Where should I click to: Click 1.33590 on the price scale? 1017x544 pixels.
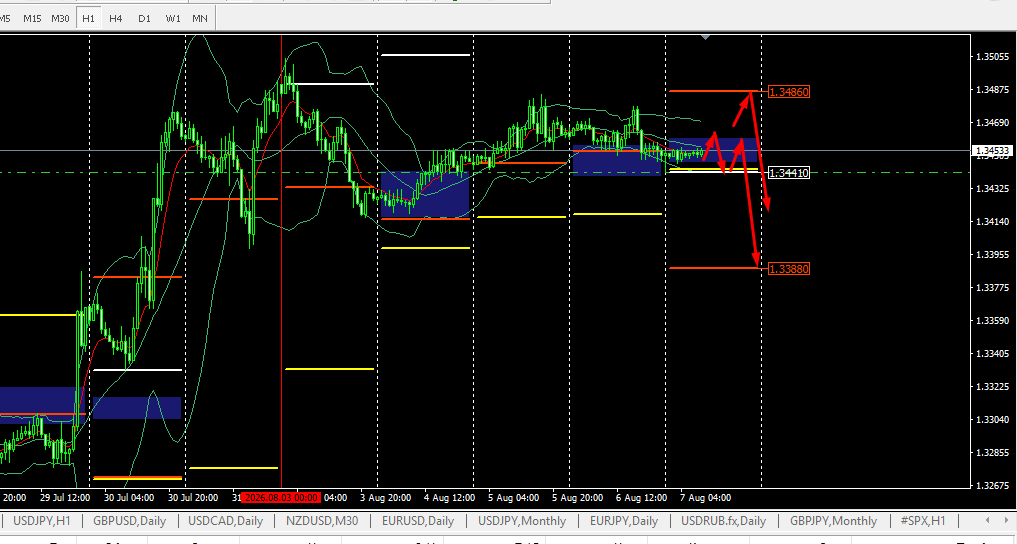(x=992, y=320)
